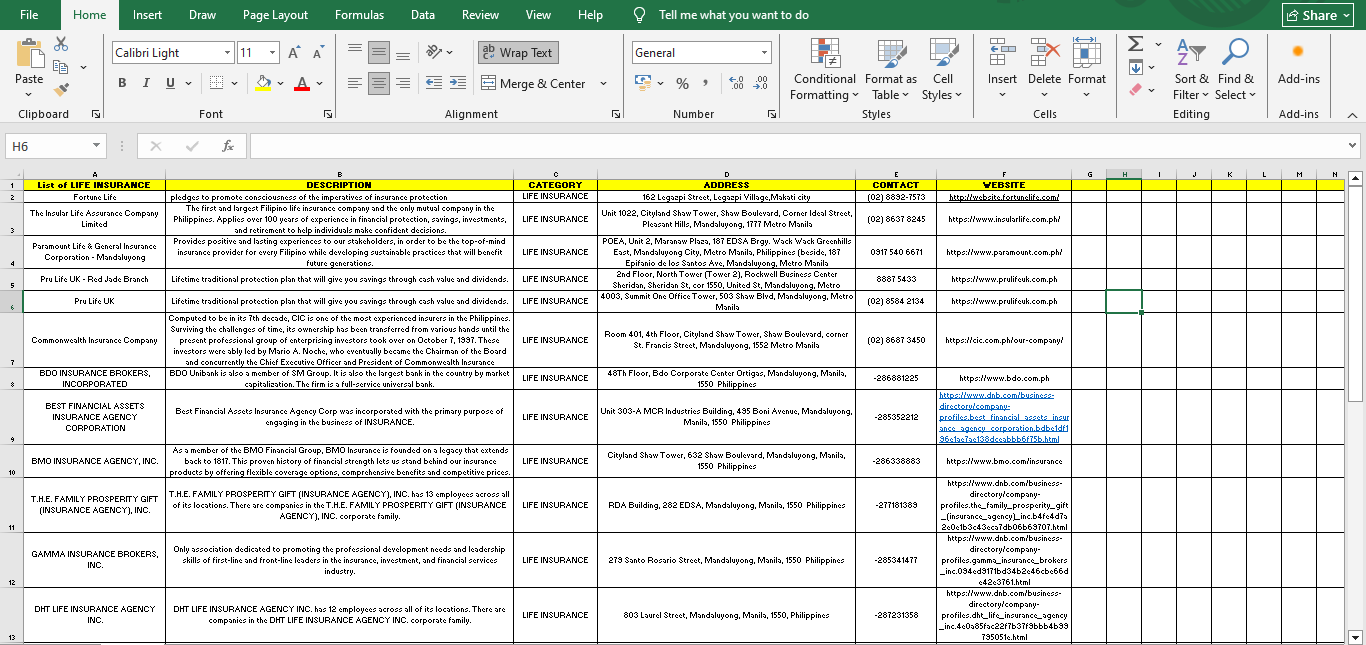Open the Format cells menu button
The width and height of the screenshot is (1366, 645).
1087,68
